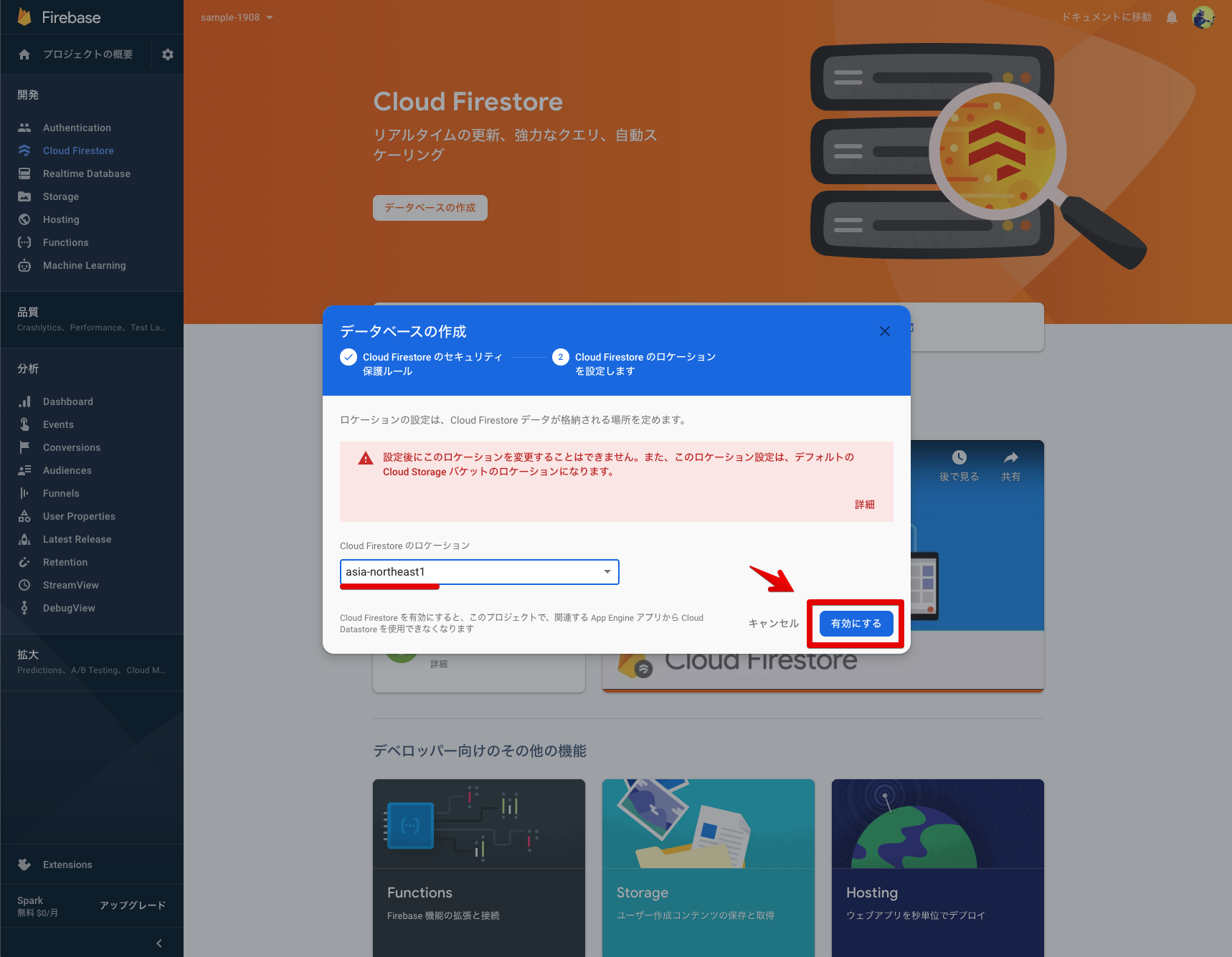Select the Authentication people icon

24,128
